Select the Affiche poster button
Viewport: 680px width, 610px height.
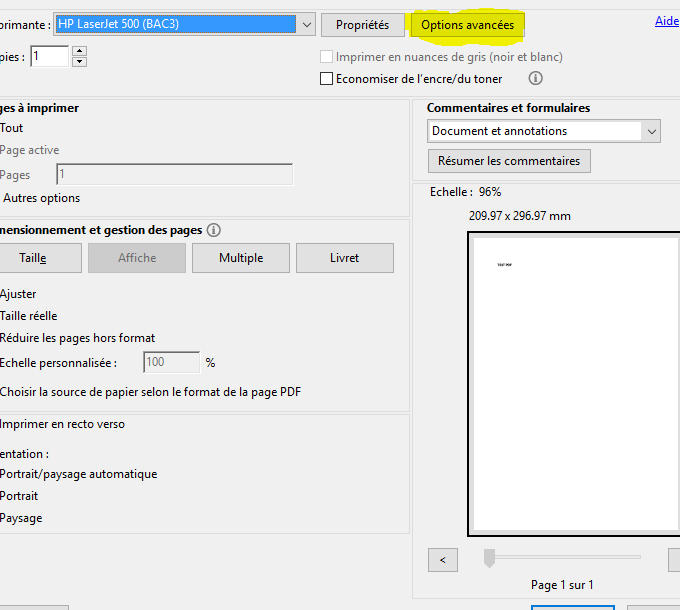pyautogui.click(x=137, y=258)
